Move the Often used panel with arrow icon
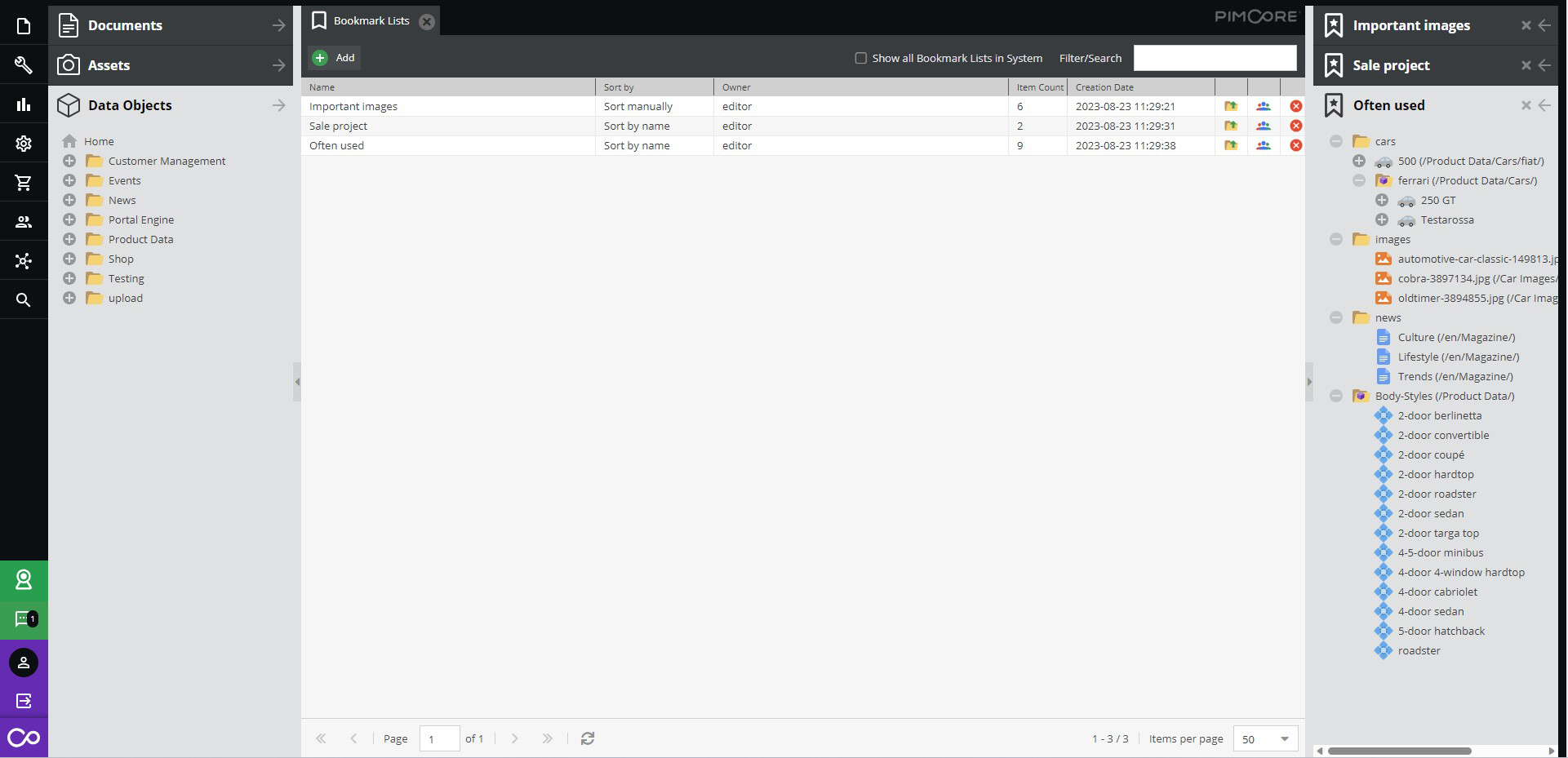The height and width of the screenshot is (758, 1568). (1544, 105)
